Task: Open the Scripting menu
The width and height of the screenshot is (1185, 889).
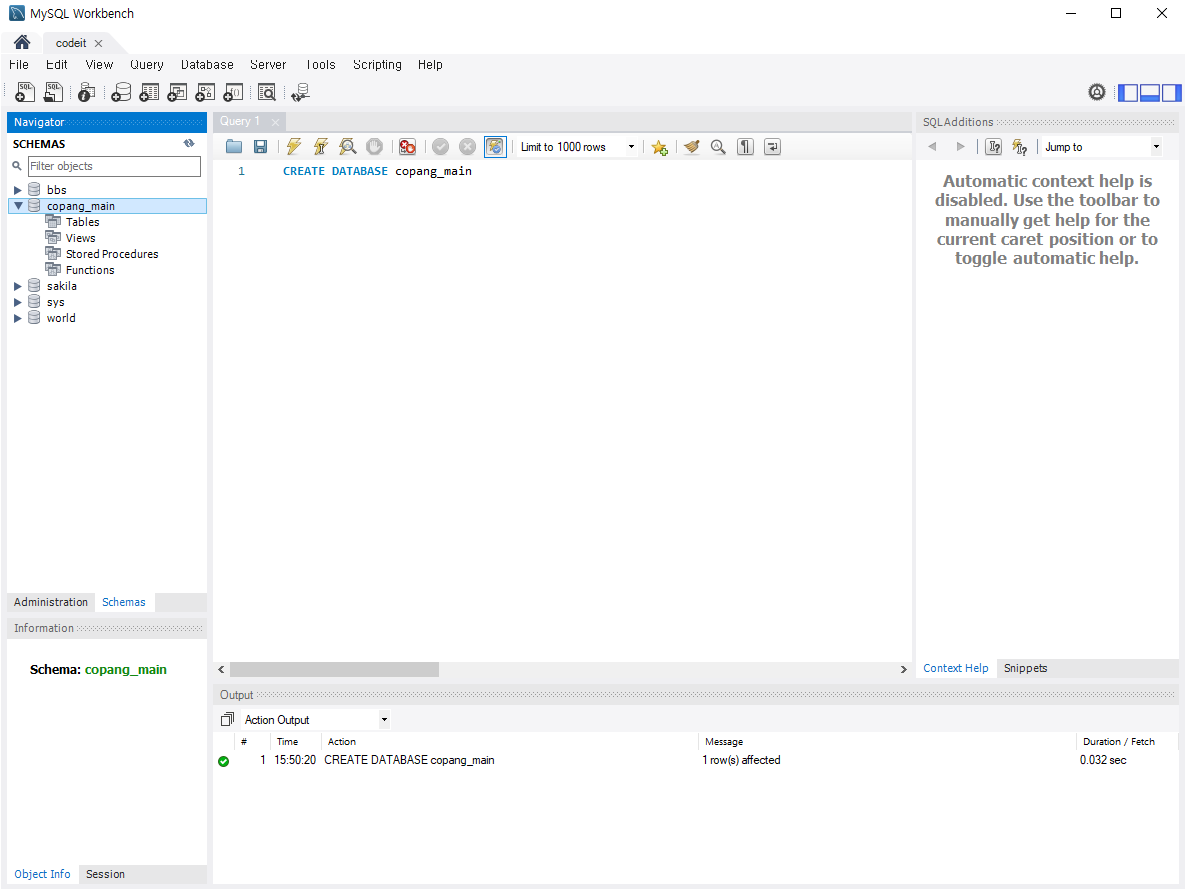Action: pyautogui.click(x=377, y=64)
